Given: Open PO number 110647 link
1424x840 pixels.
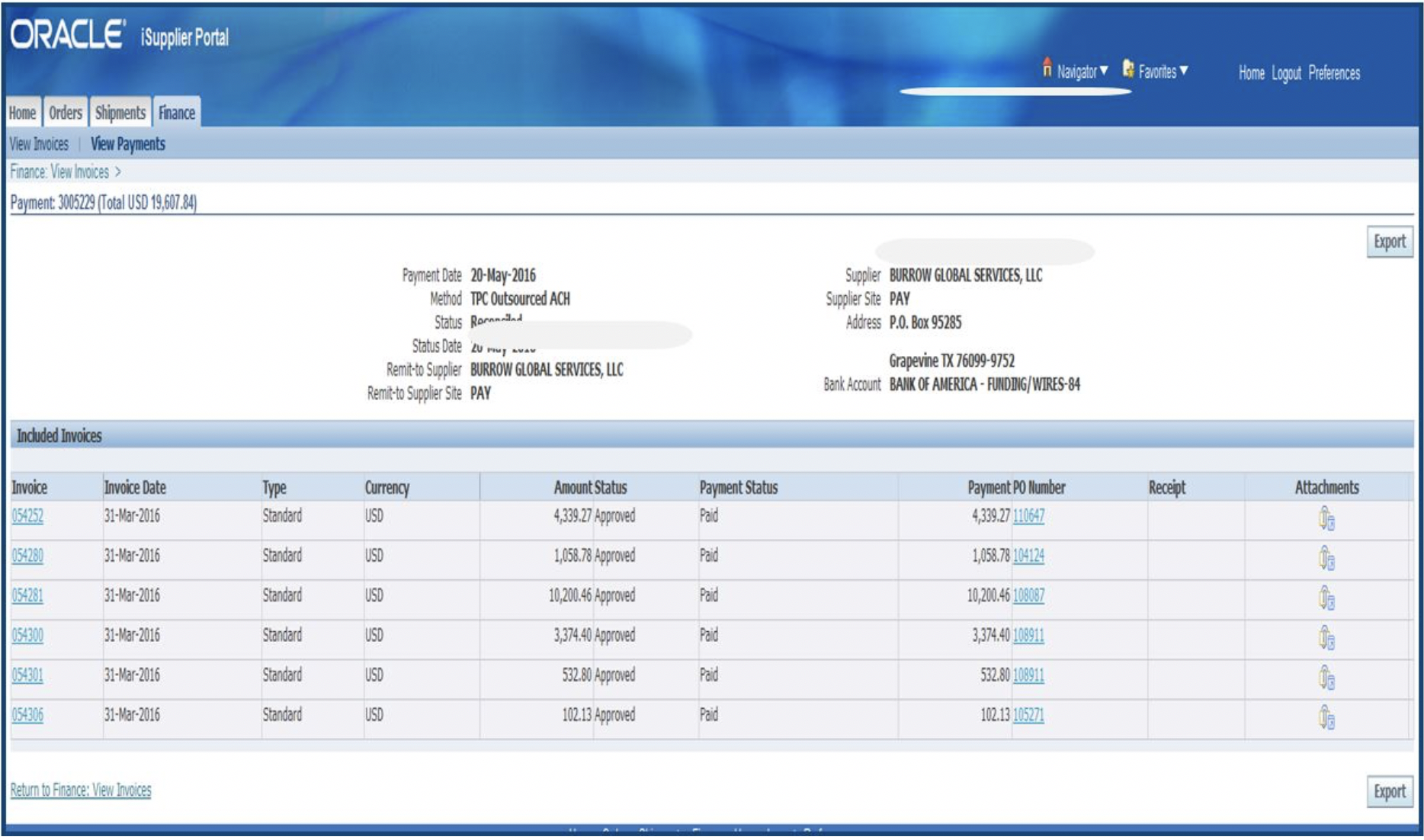Looking at the screenshot, I should 1028,516.
